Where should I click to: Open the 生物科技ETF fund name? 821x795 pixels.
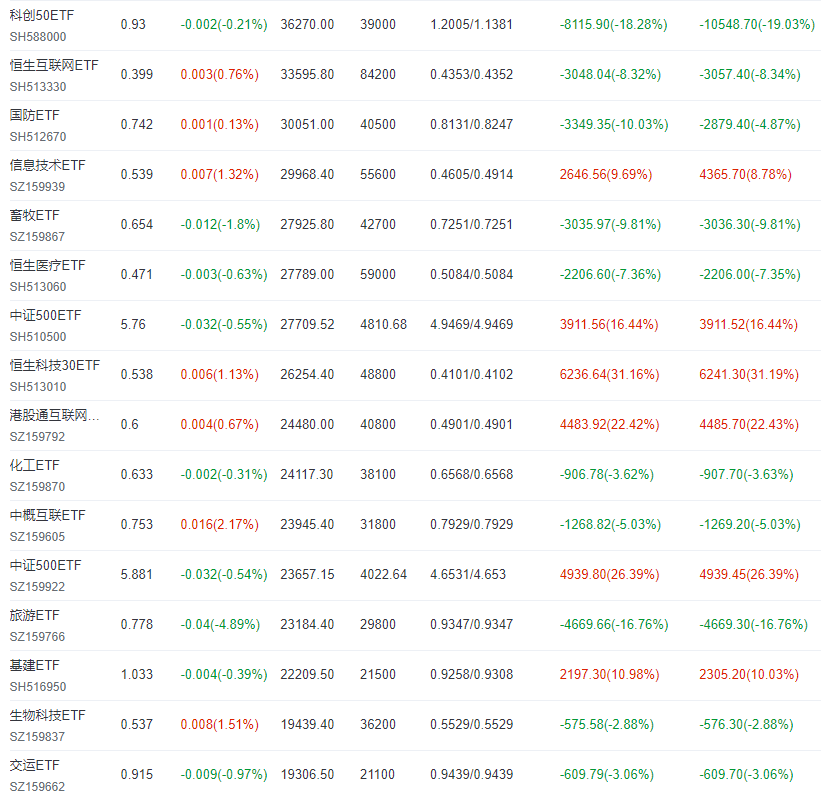[x=48, y=715]
